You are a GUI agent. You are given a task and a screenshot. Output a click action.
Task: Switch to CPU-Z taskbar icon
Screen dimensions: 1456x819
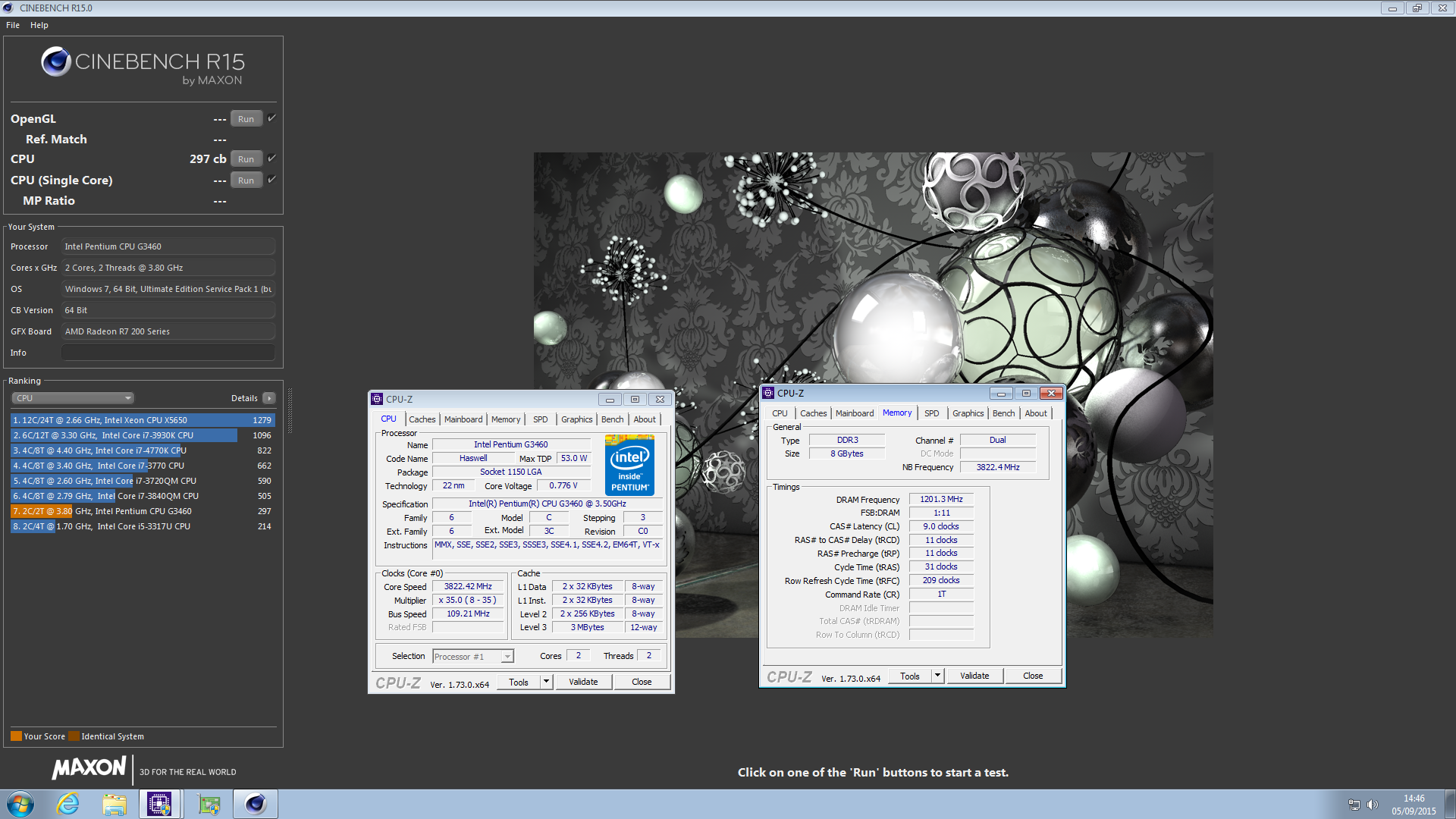(x=159, y=804)
